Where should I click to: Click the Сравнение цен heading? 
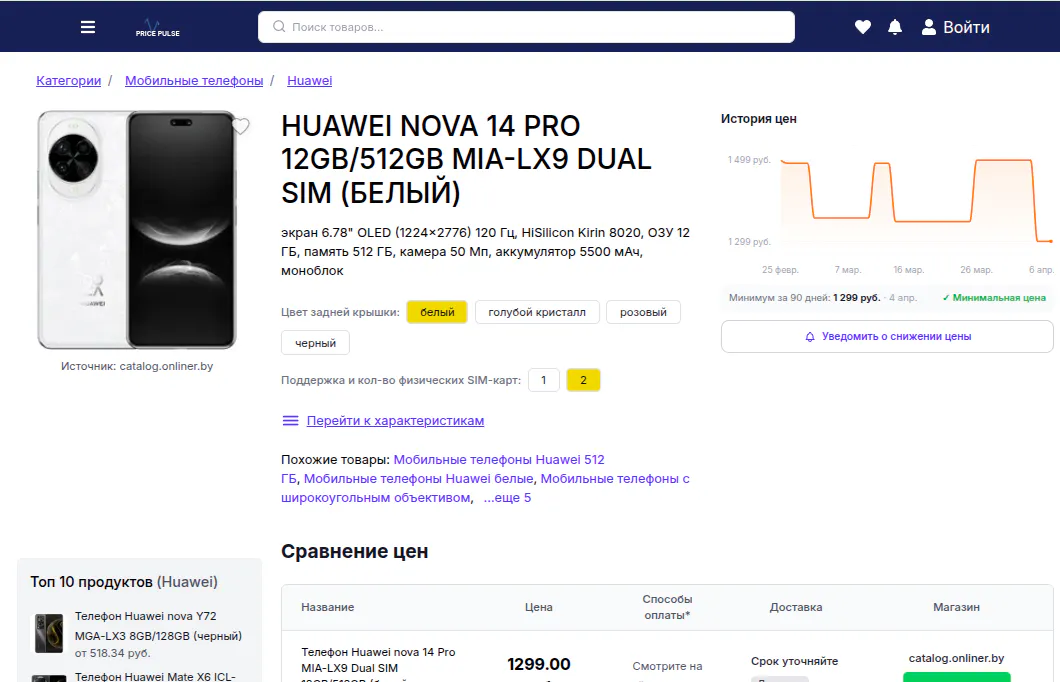pyautogui.click(x=354, y=552)
